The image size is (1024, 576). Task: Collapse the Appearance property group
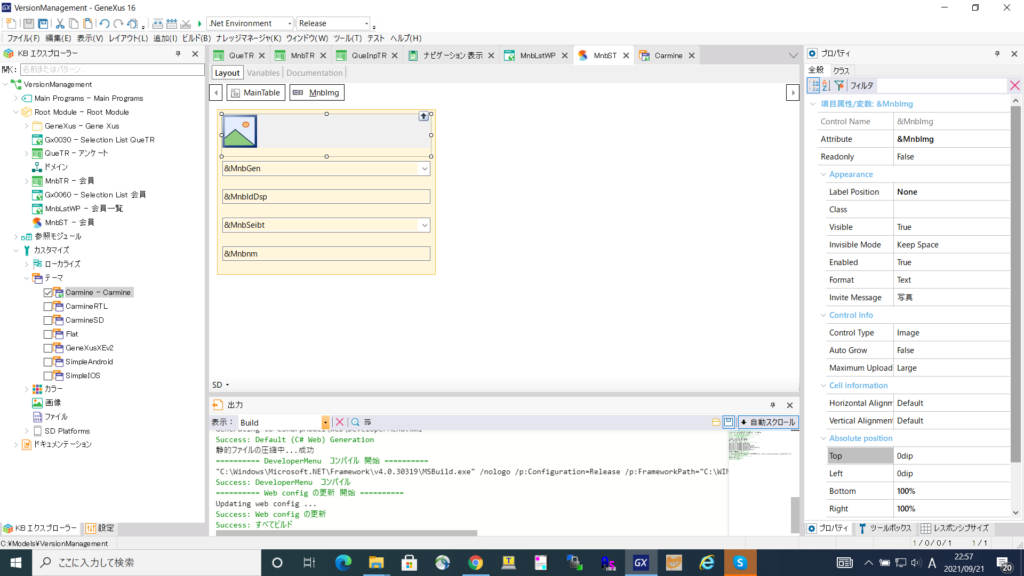point(824,174)
